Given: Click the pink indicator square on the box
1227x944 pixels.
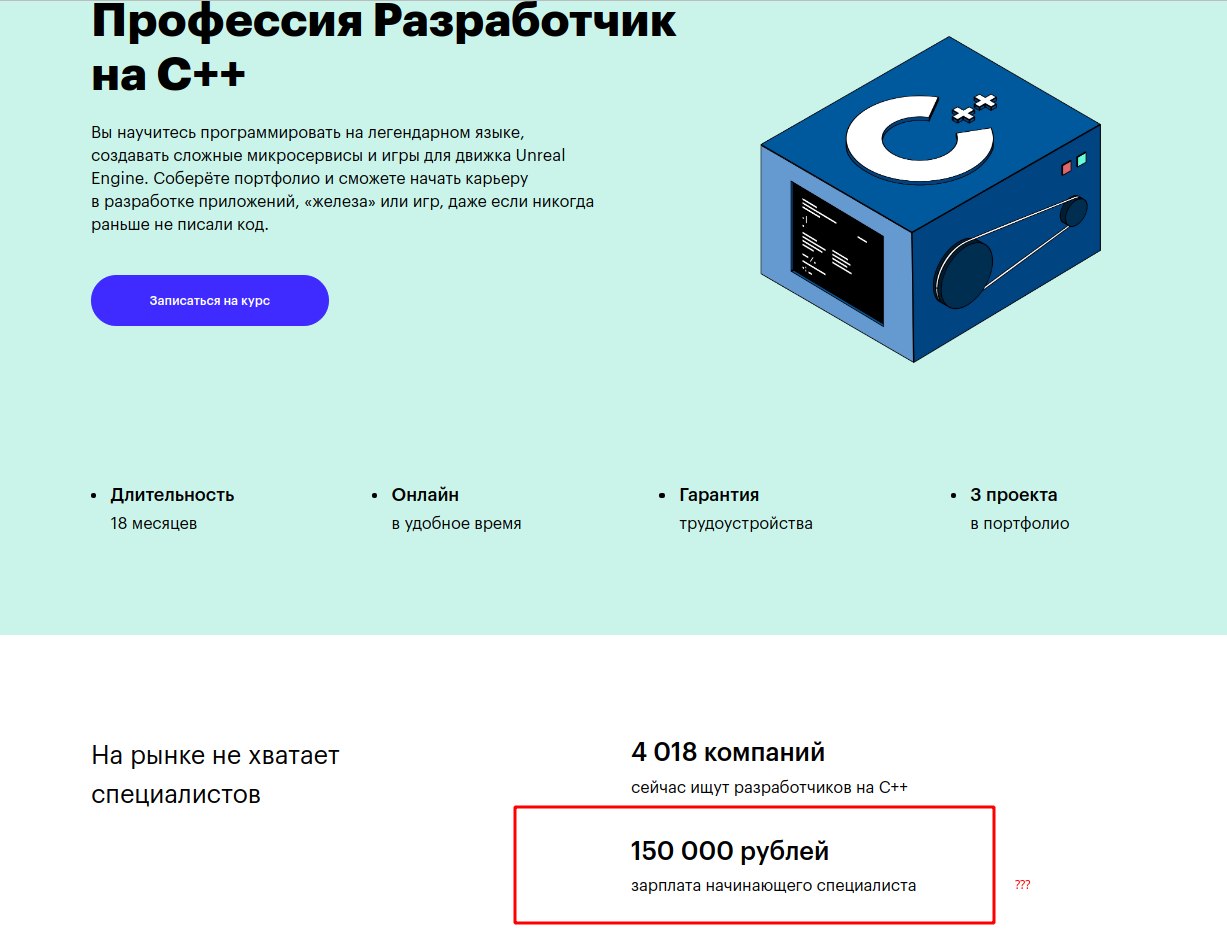Looking at the screenshot, I should tap(1066, 168).
